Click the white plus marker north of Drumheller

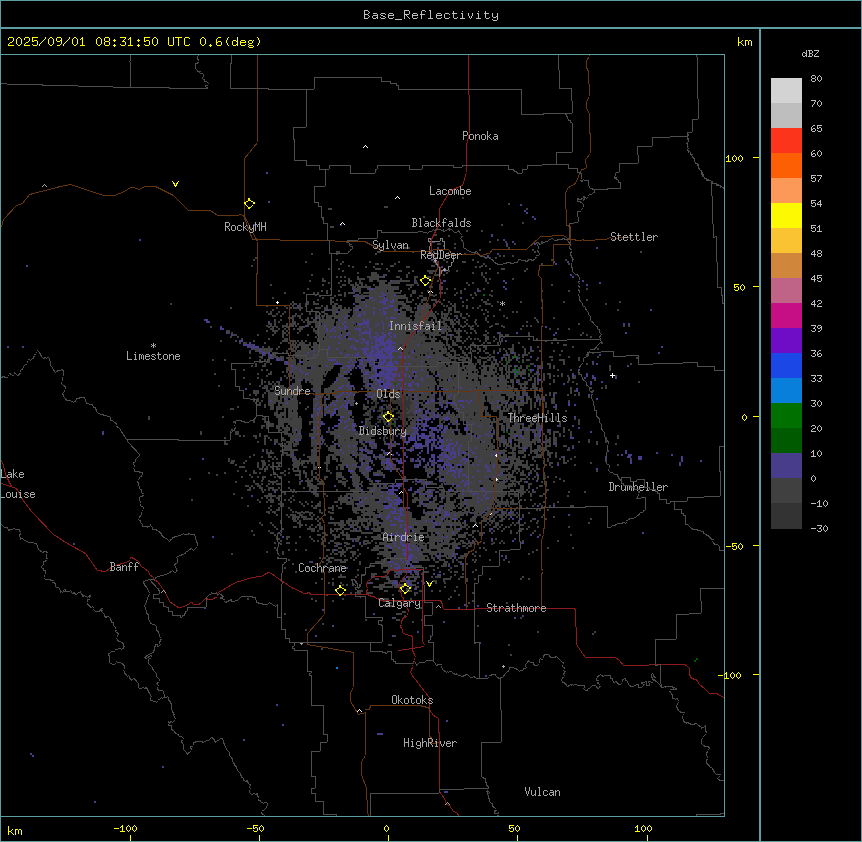(612, 375)
